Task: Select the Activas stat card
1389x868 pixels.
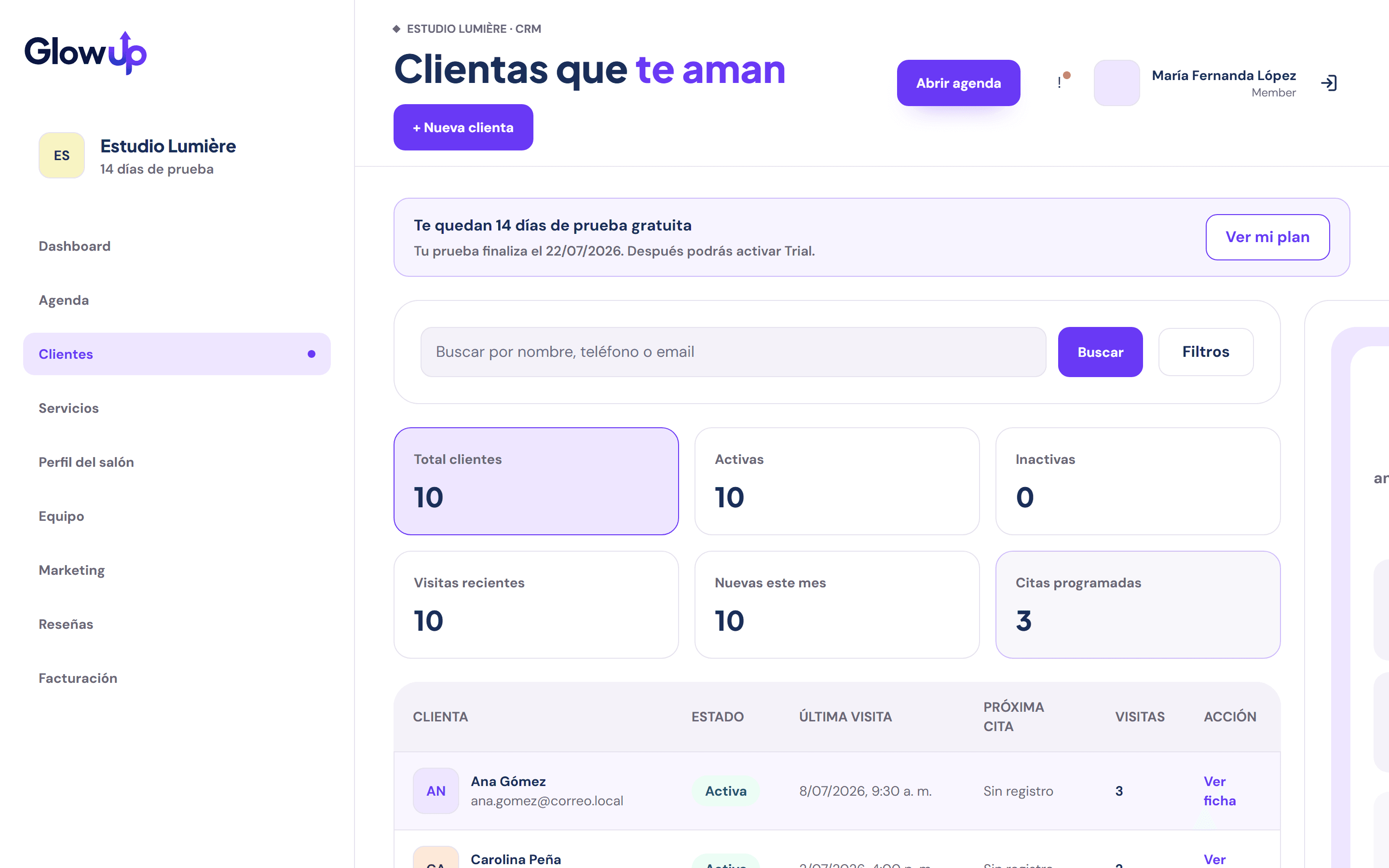Action: pyautogui.click(x=837, y=481)
